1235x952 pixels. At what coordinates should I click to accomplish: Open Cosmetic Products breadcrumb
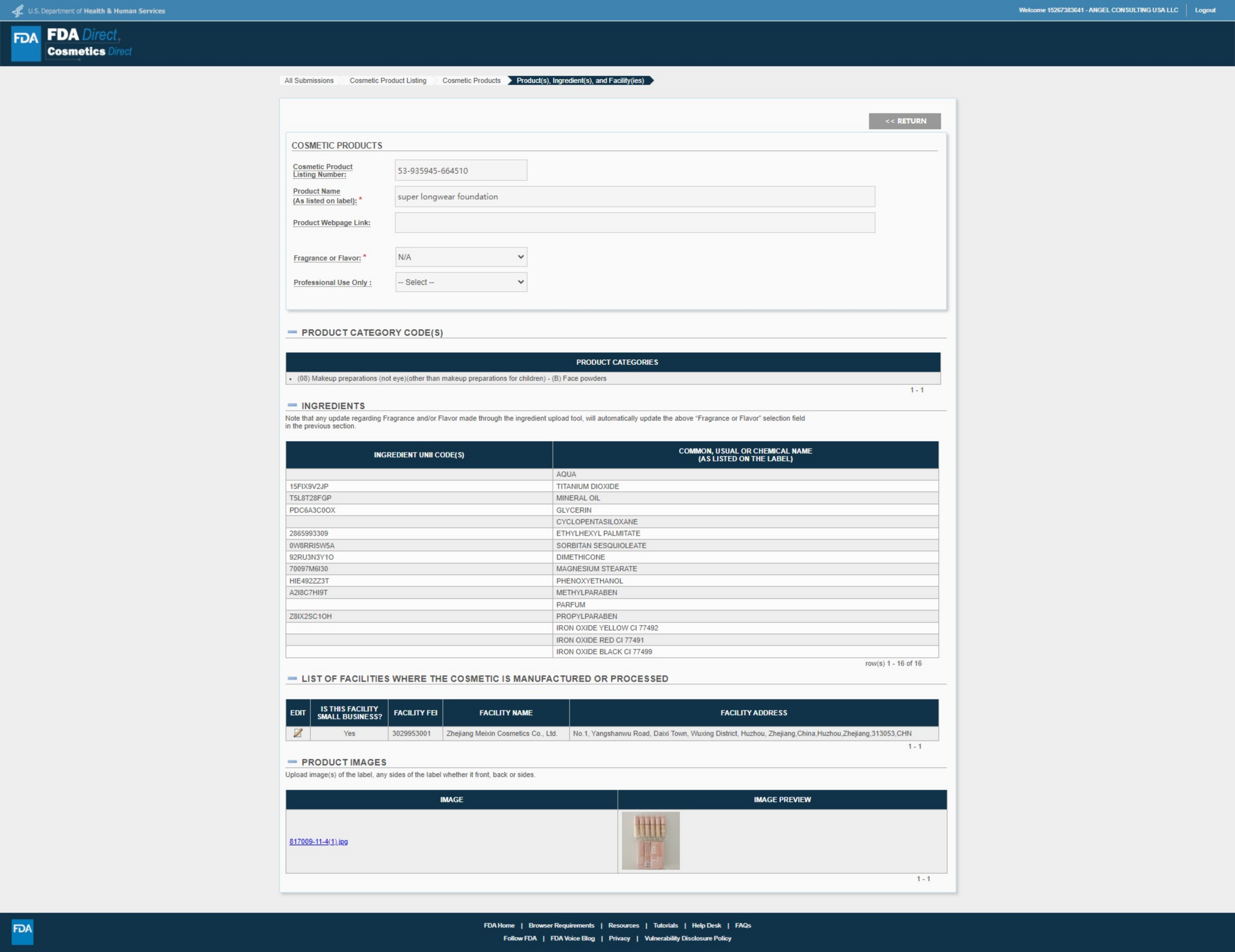coord(471,81)
